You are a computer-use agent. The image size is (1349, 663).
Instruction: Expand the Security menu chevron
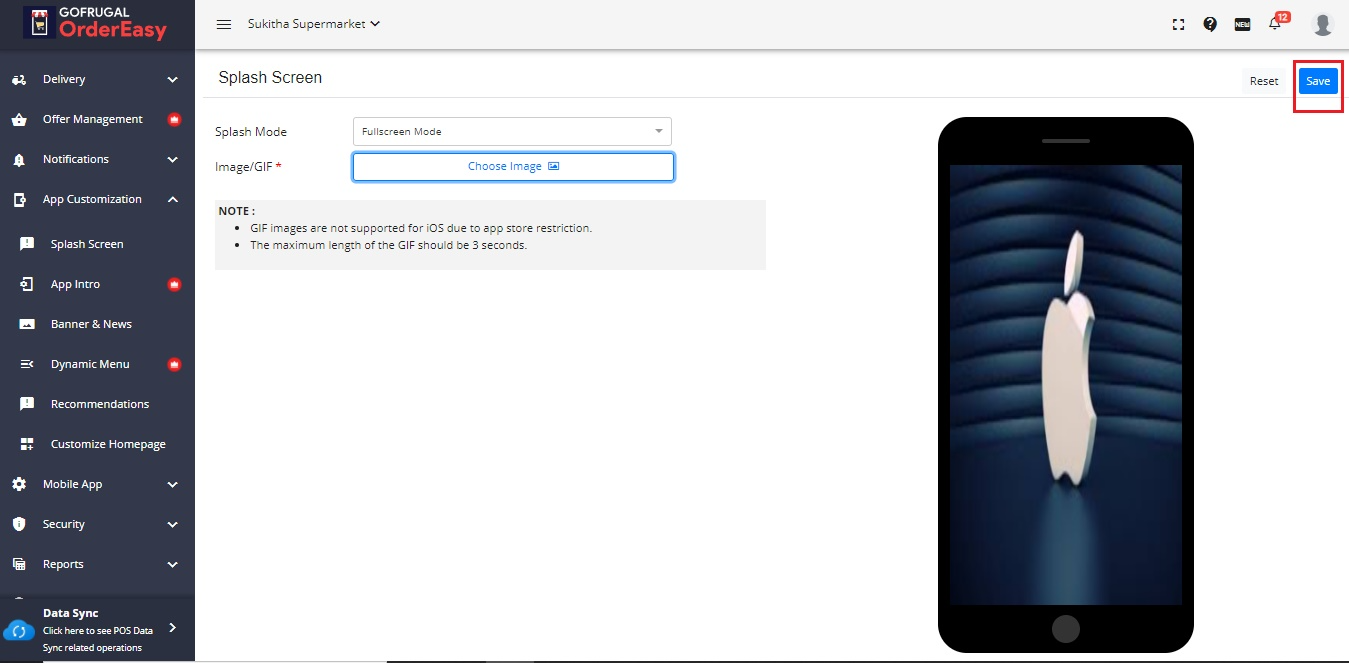coord(173,525)
